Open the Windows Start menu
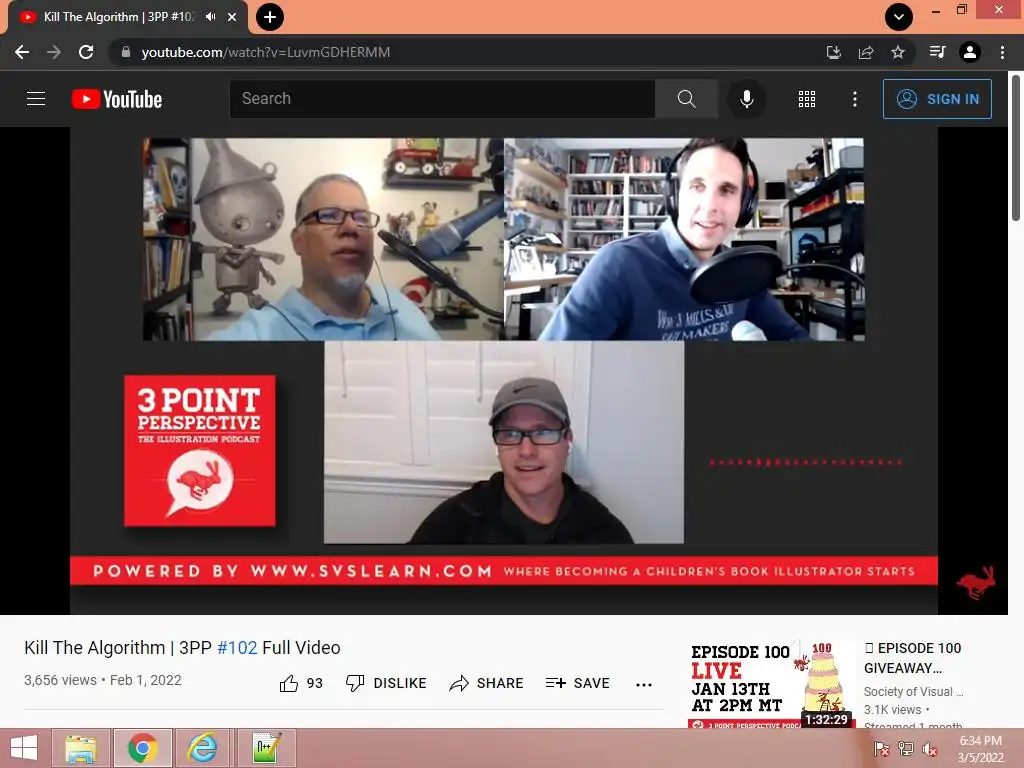 (24, 748)
